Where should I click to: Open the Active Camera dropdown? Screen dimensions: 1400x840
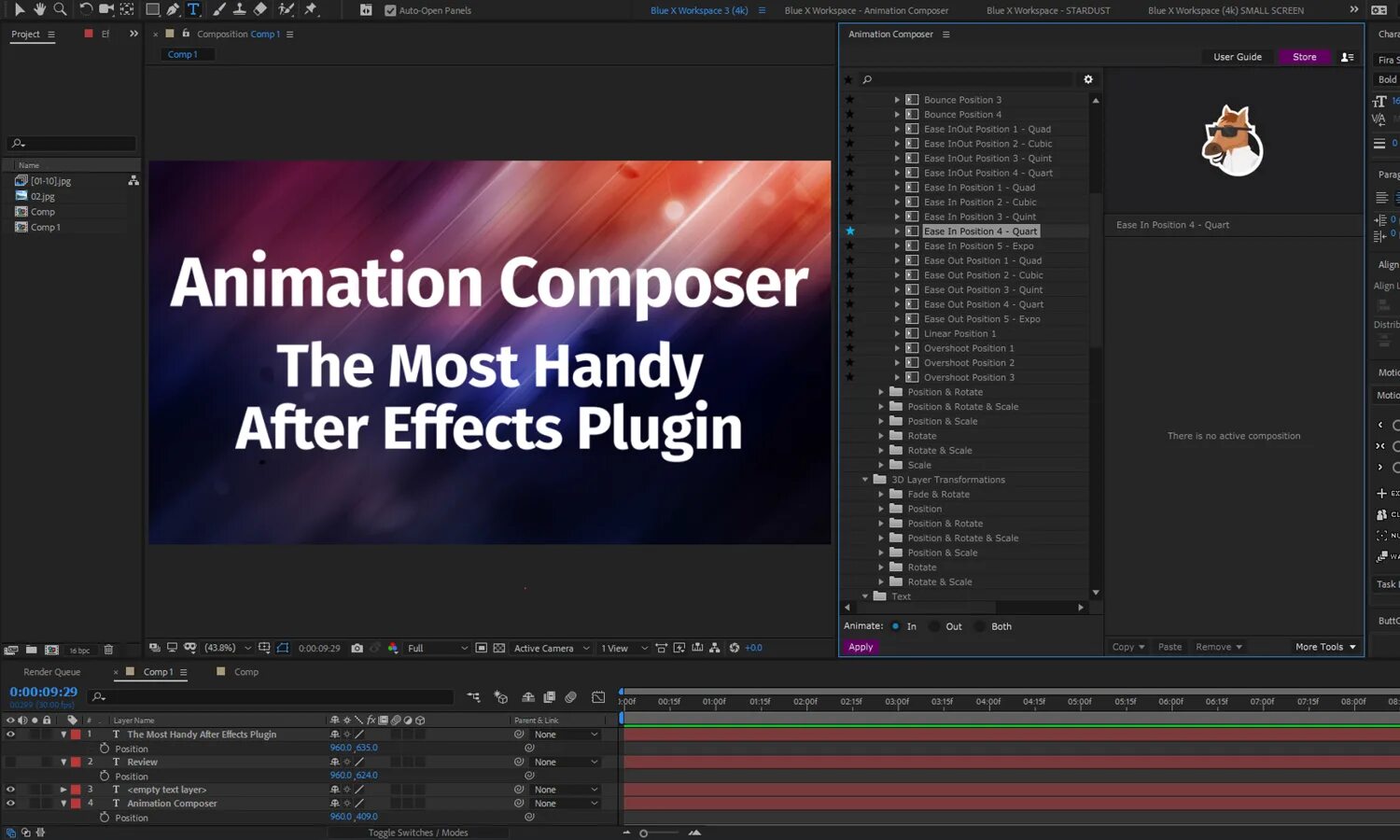click(552, 648)
